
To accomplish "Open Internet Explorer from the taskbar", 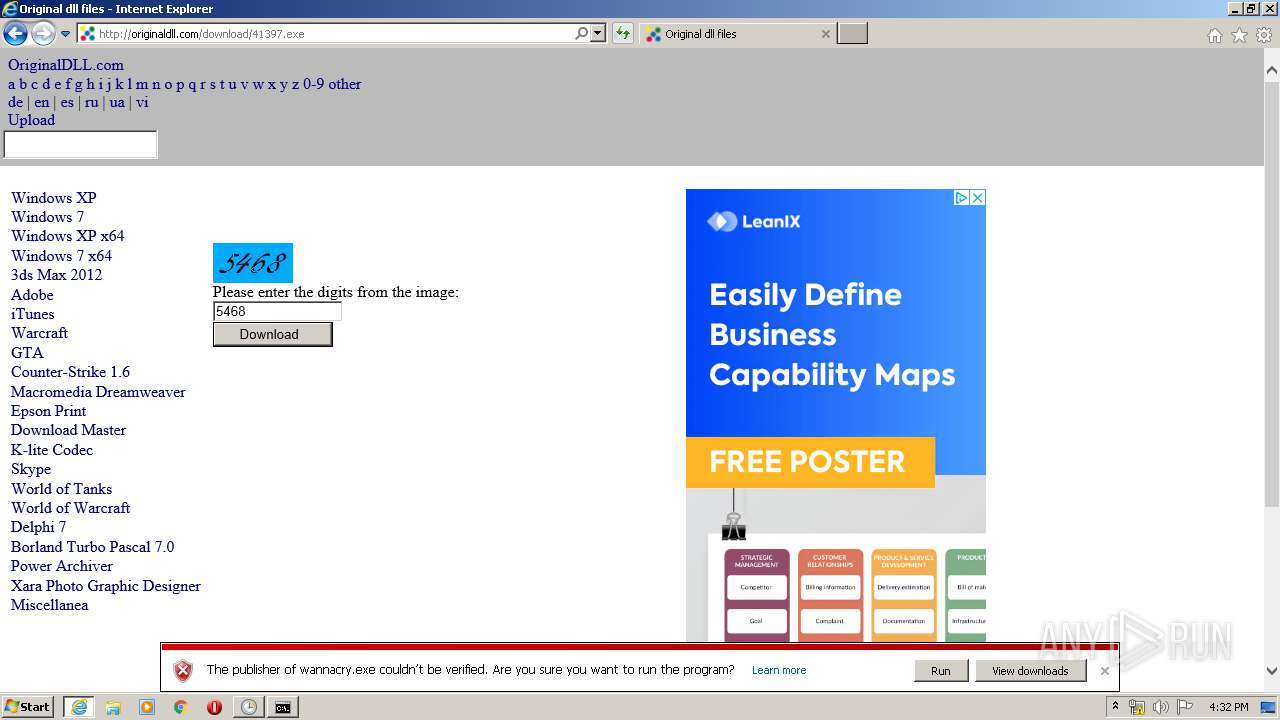I will coord(79,707).
